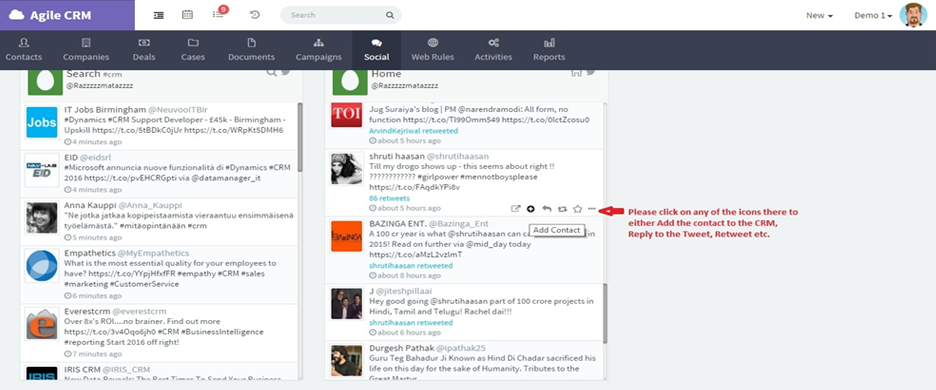Screen dimensions: 936x390
Task: Click the @Razzzzzmatazzzz handle under Home
Action: pyautogui.click(x=404, y=86)
